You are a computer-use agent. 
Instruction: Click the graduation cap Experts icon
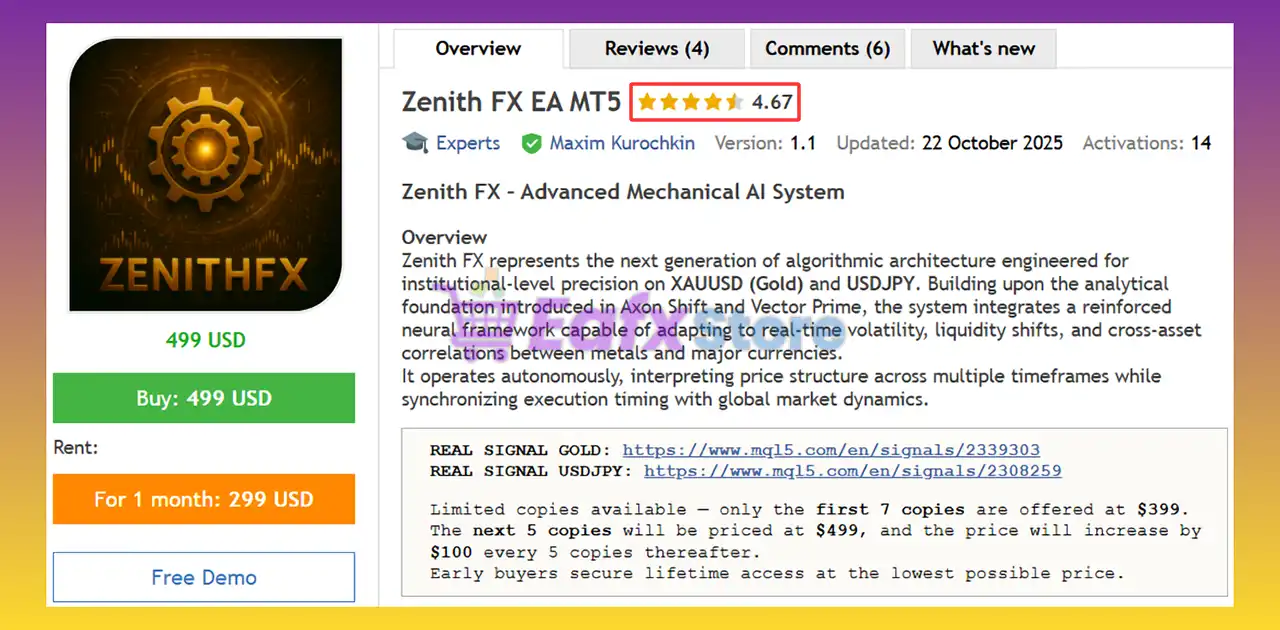[415, 143]
